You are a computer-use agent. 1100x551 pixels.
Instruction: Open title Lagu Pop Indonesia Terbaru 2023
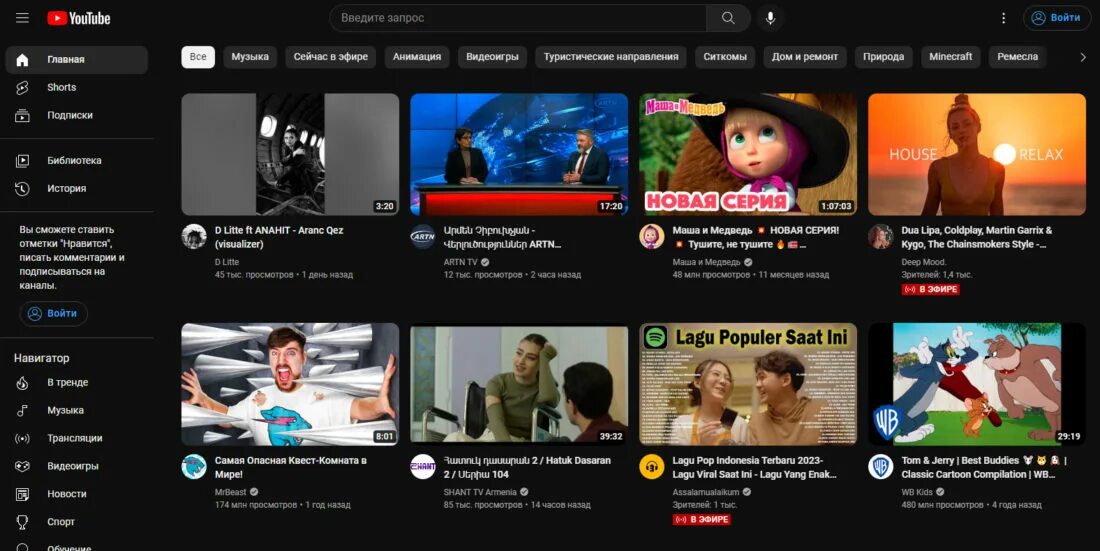coord(754,467)
